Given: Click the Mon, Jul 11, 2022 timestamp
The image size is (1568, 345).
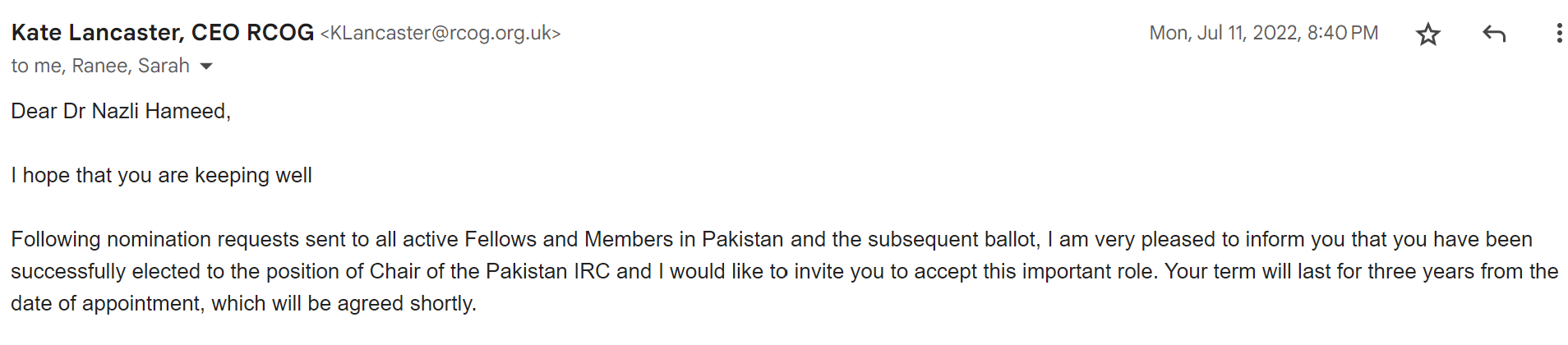Looking at the screenshot, I should [x=1263, y=34].
